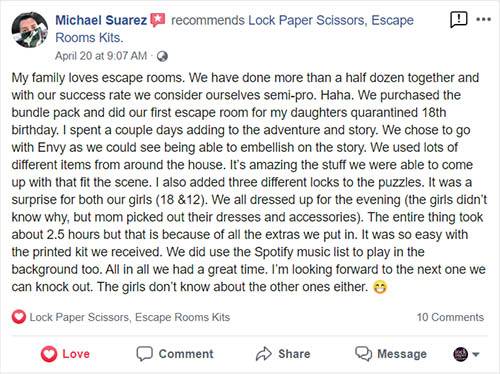The height and width of the screenshot is (374, 500).
Task: Click the public globe privacy icon
Action: coord(162,56)
